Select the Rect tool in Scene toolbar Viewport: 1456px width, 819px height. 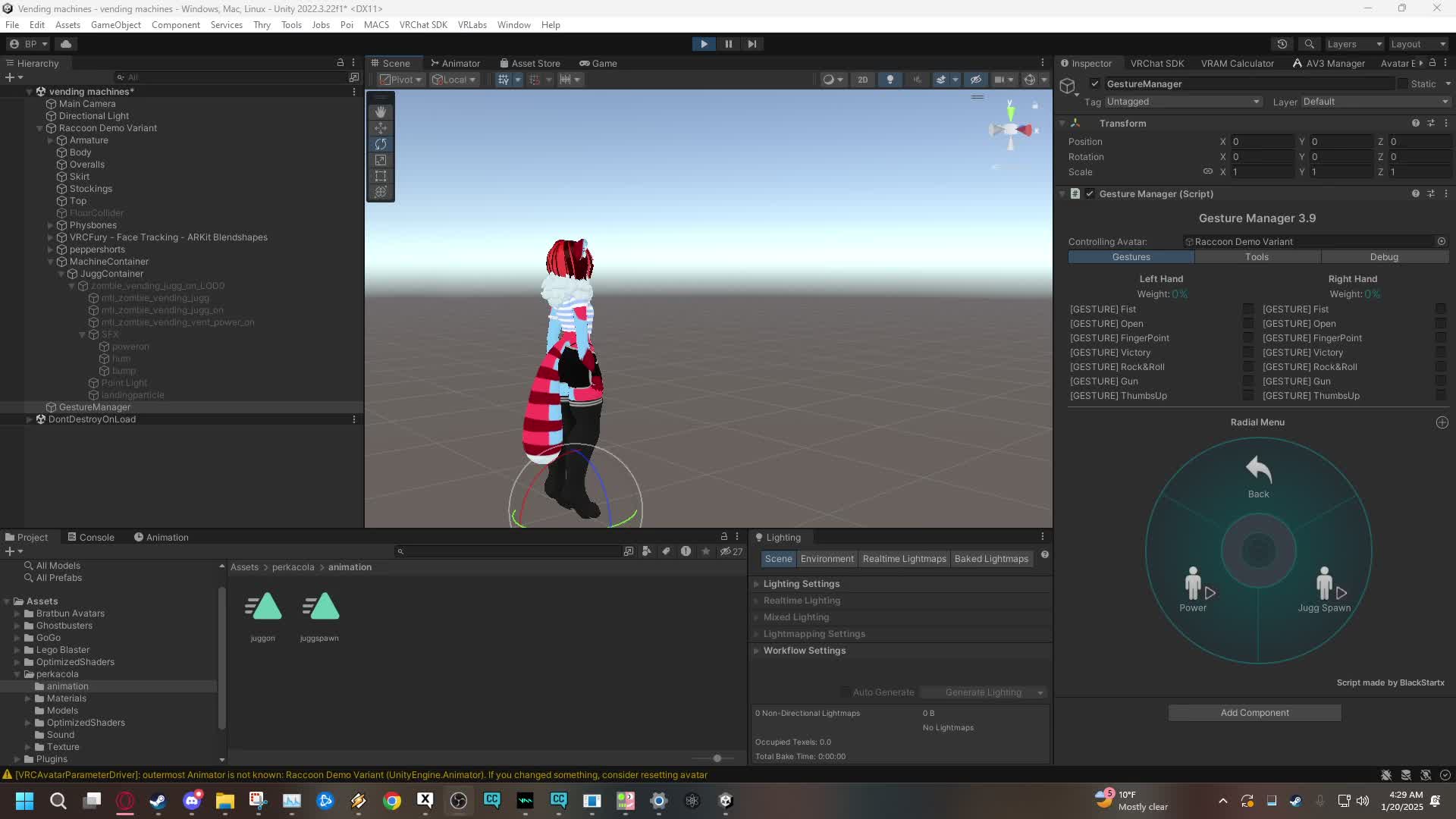click(x=381, y=176)
